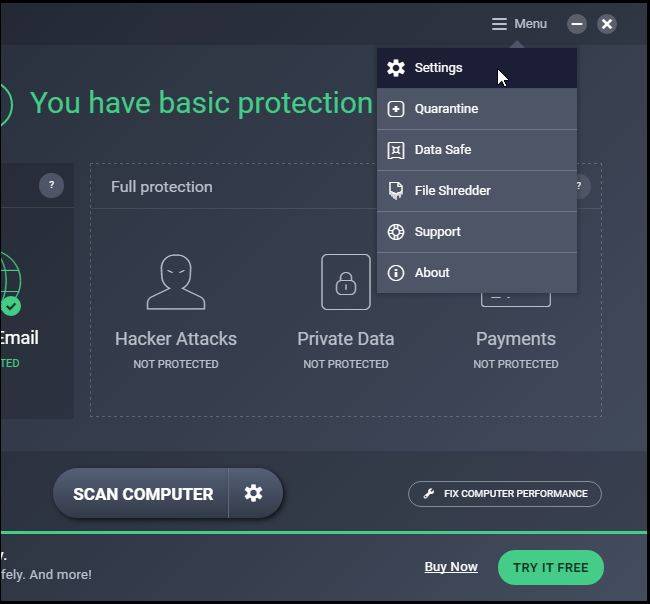Click the Payments tile label
650x604 pixels.
pyautogui.click(x=516, y=339)
